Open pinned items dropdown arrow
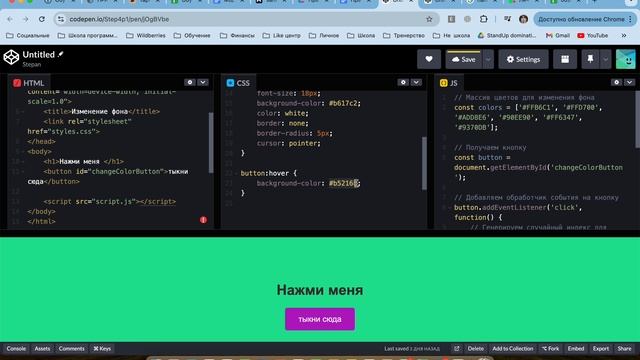The width and height of the screenshot is (640, 360). coord(606,60)
